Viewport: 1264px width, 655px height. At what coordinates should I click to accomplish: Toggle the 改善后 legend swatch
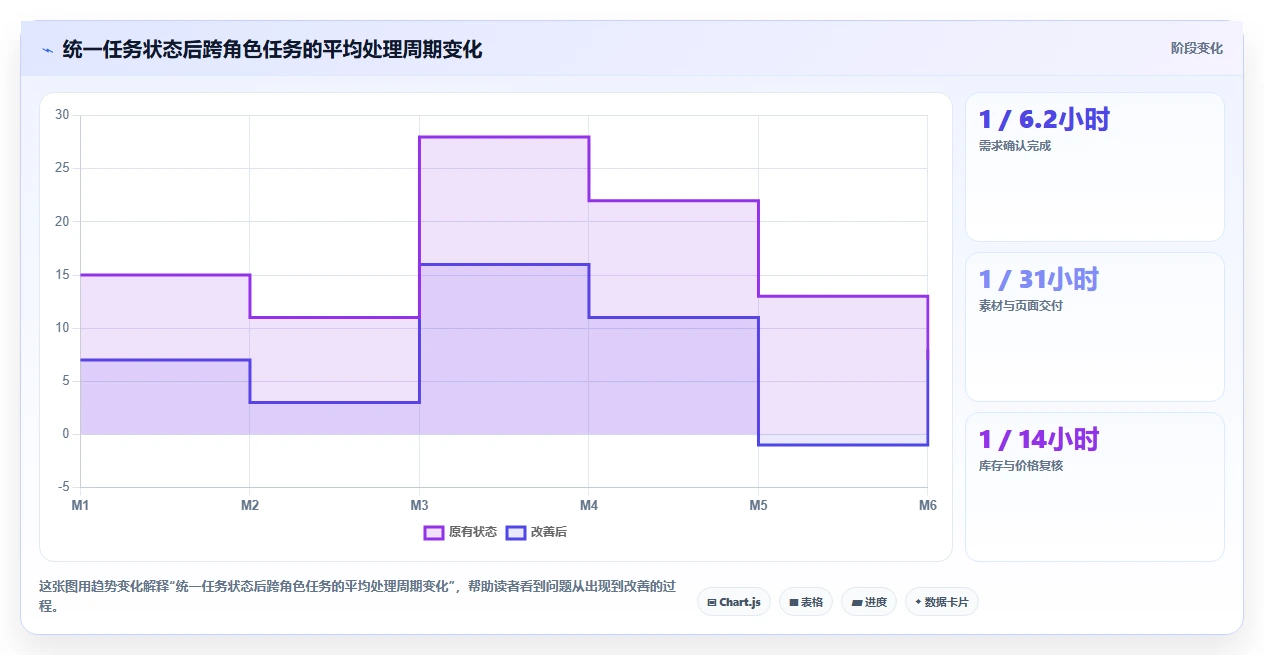tap(516, 532)
